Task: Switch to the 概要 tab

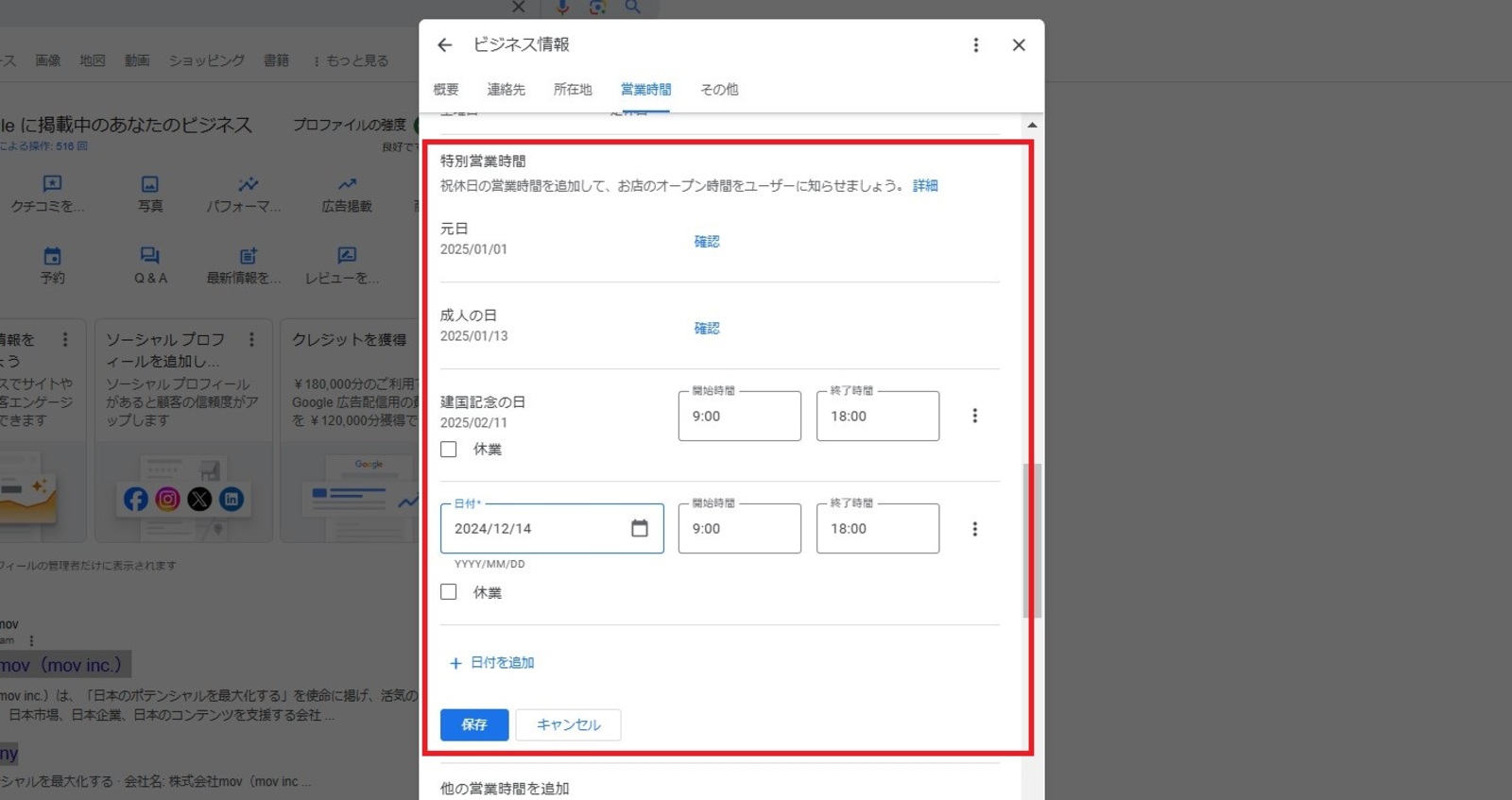Action: click(x=446, y=90)
